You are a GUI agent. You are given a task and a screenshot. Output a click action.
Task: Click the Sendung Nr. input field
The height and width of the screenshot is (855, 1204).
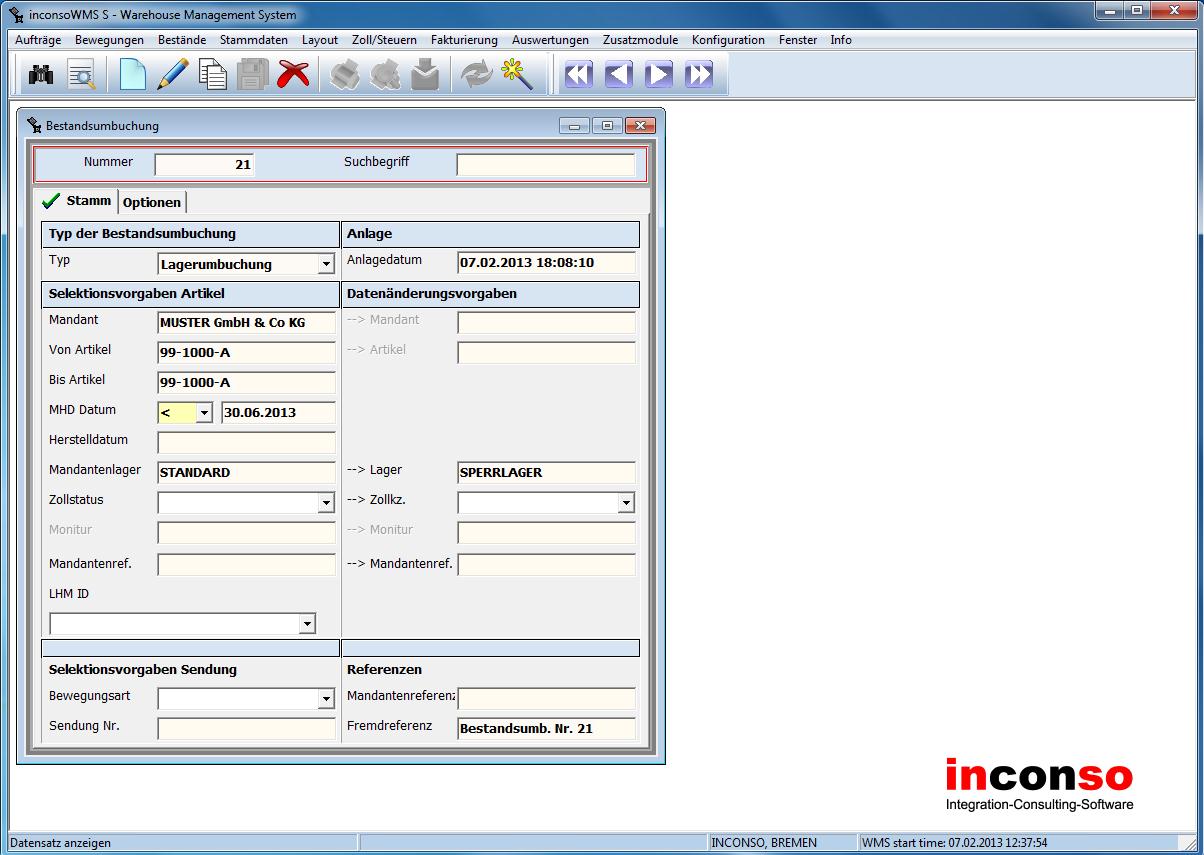tap(247, 728)
